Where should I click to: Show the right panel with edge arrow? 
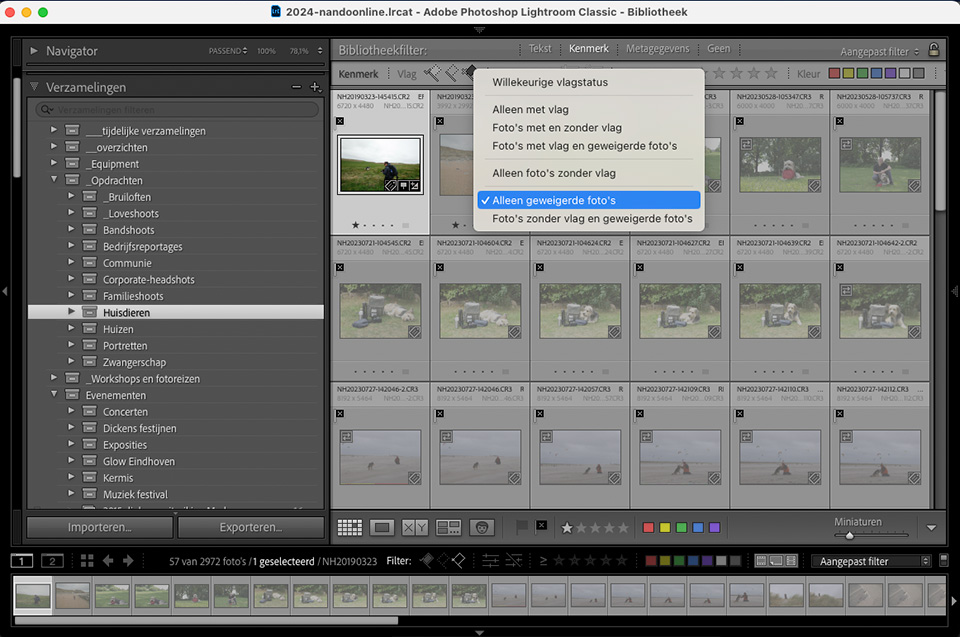pos(954,292)
